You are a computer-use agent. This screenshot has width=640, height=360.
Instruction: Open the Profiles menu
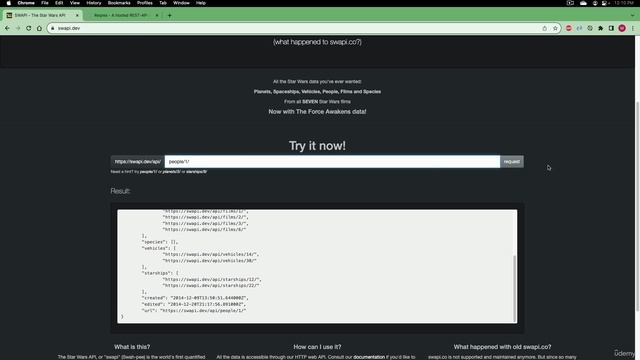click(144, 3)
